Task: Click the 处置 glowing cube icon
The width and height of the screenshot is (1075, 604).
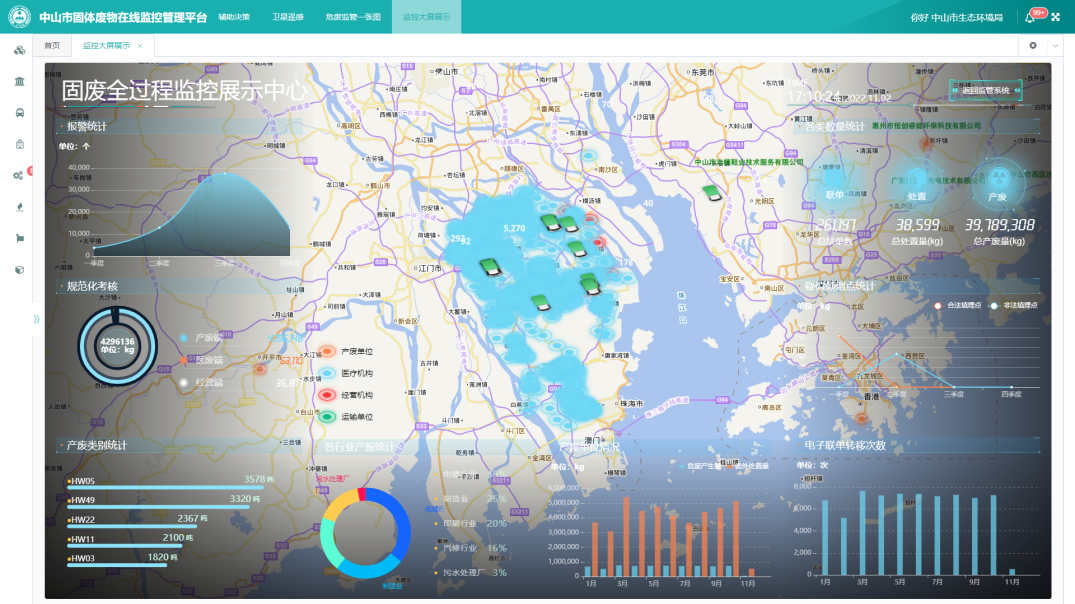Action: [917, 184]
